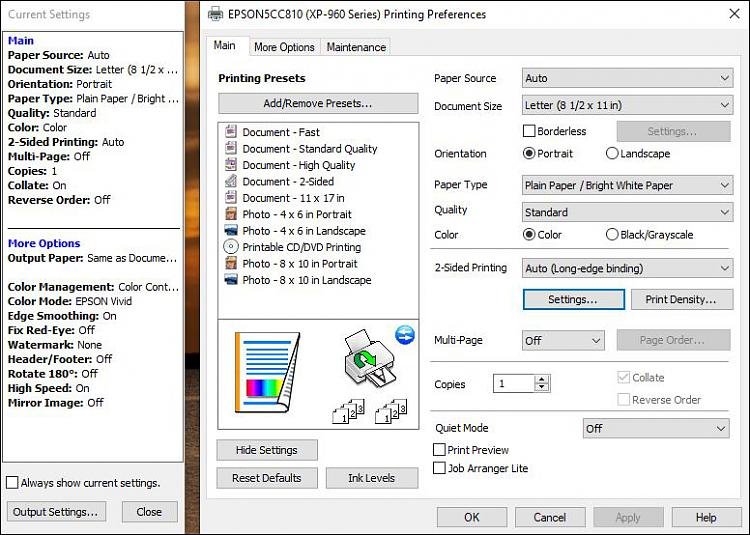Click the Document - High Quality preset icon
The width and height of the screenshot is (750, 535).
pos(231,164)
